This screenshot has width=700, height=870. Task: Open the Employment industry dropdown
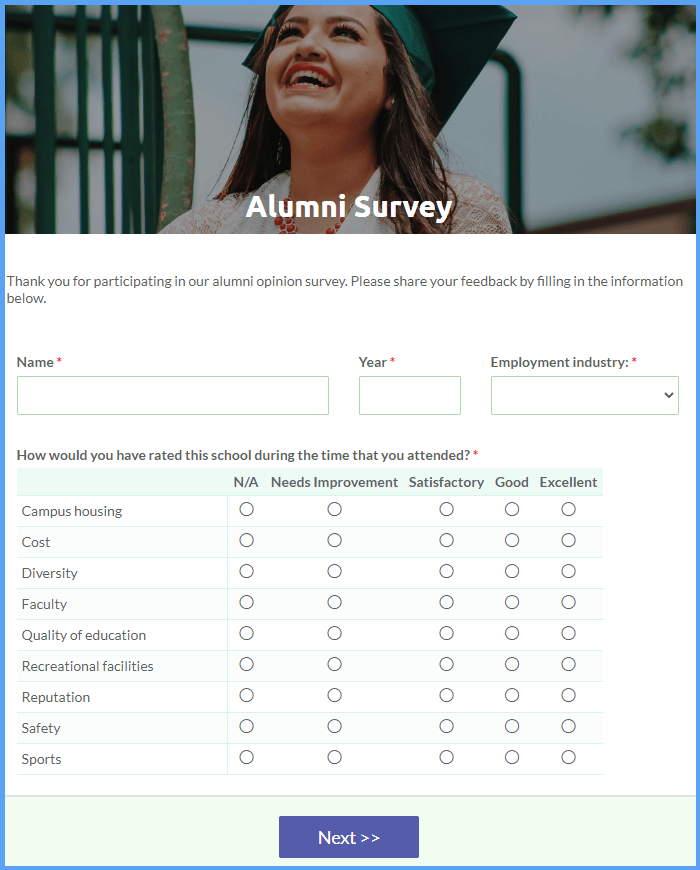[x=585, y=396]
